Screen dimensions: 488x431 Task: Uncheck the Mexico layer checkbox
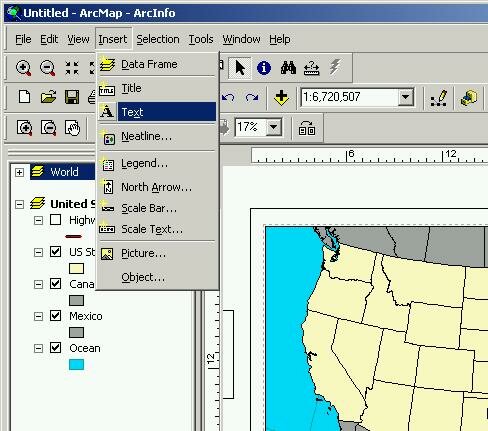pos(55,316)
